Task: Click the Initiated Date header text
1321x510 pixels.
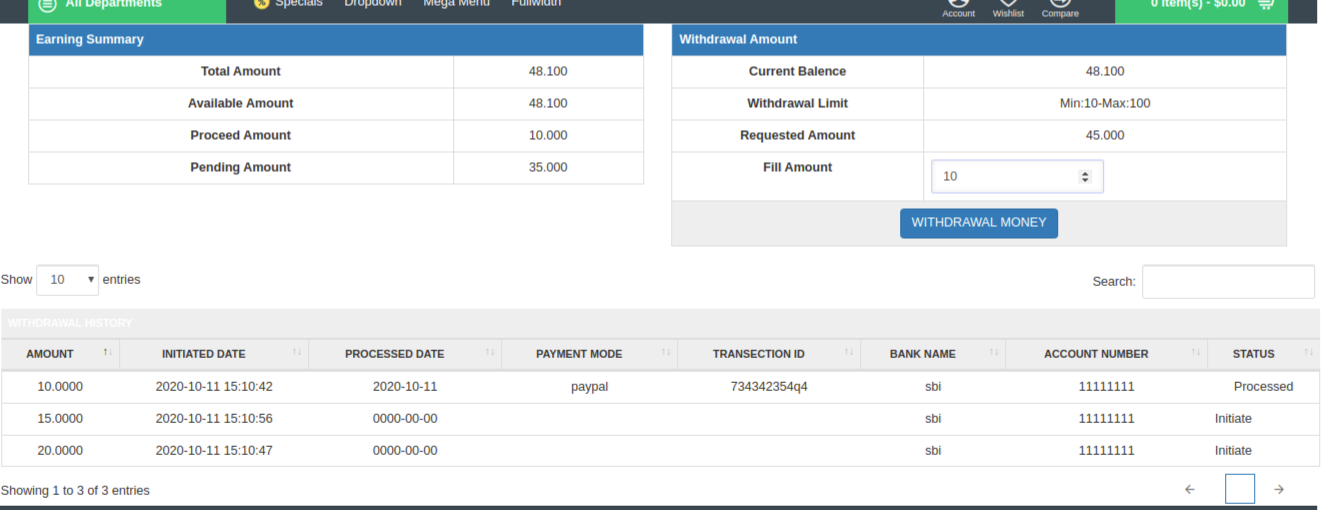Action: 203,354
